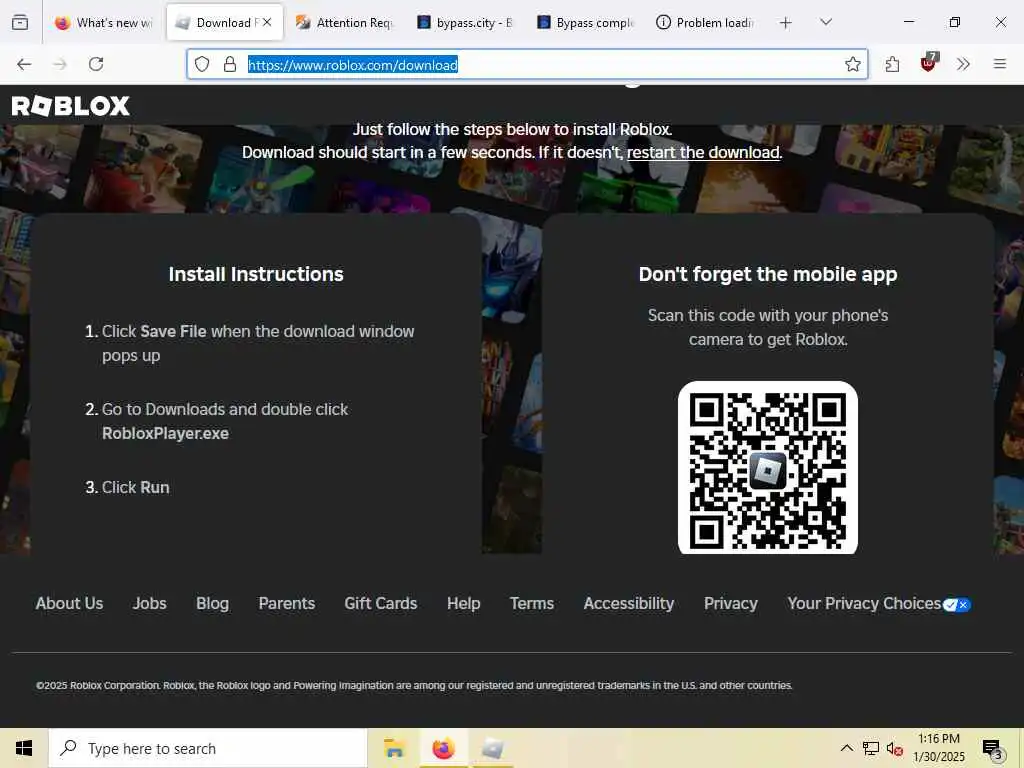Click the forward navigation arrow
The image size is (1024, 768).
[60, 64]
